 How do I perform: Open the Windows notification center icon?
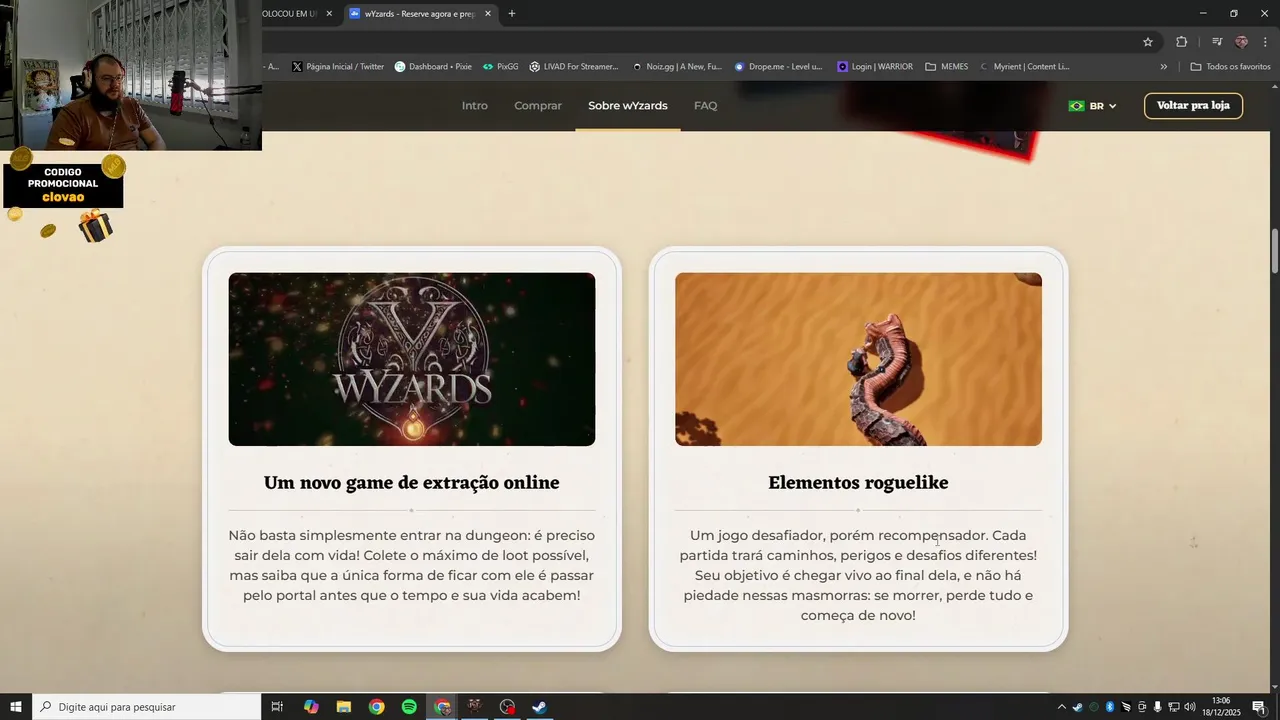tap(1259, 707)
